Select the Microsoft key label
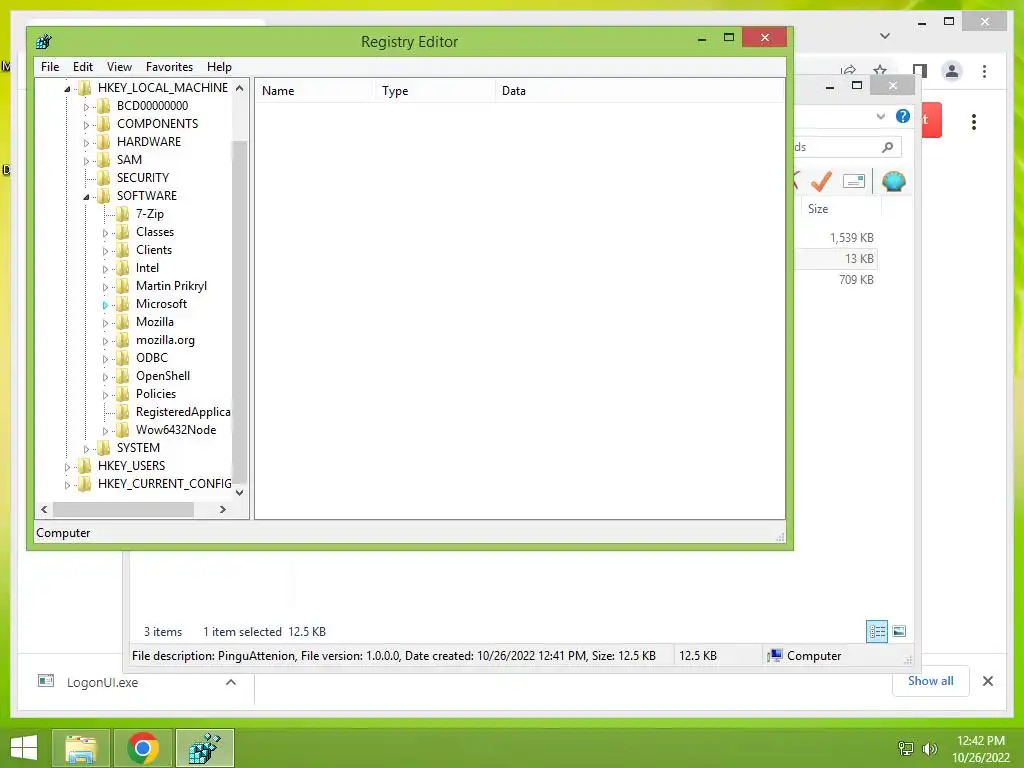 click(161, 304)
